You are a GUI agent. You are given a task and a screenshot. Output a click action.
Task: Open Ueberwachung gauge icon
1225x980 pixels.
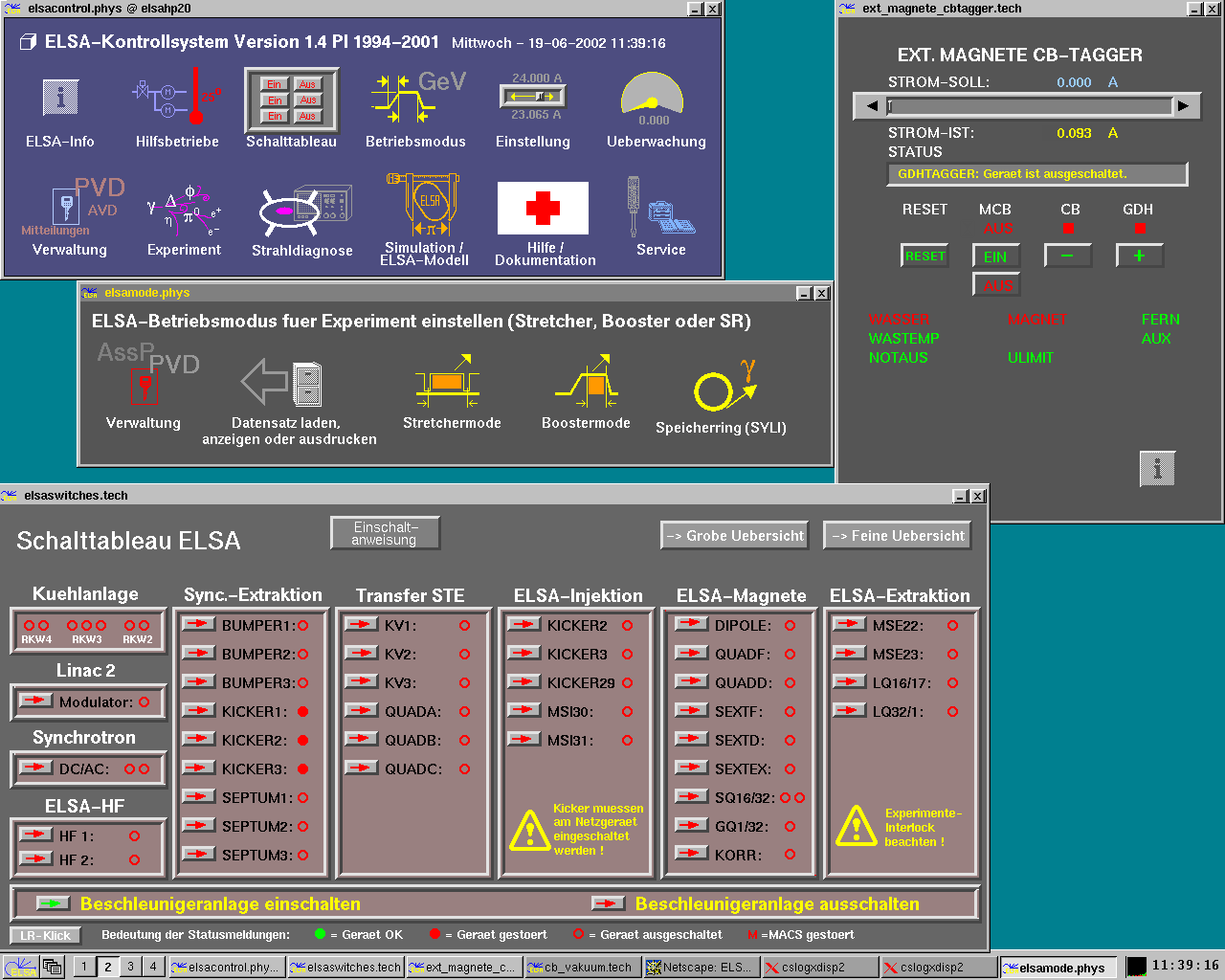tap(653, 98)
